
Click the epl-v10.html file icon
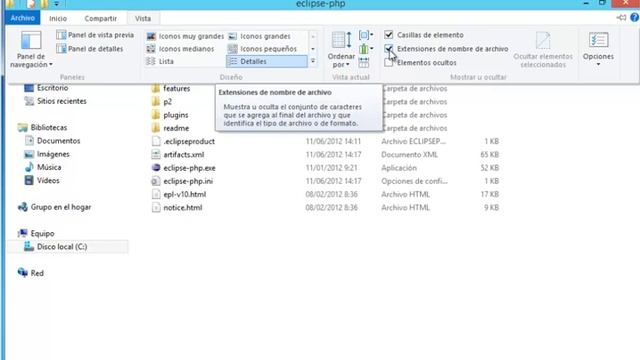pyautogui.click(x=156, y=194)
